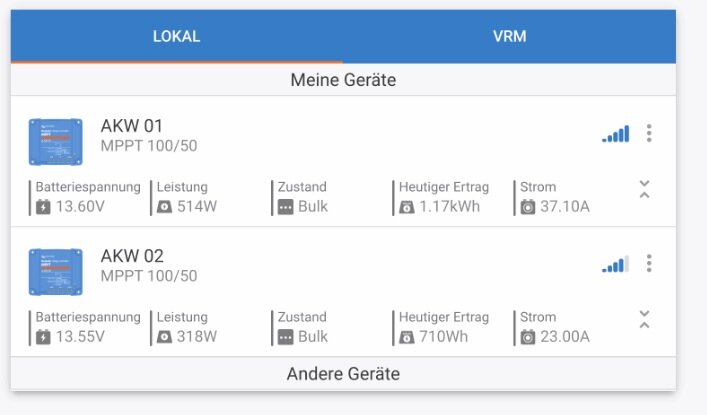Viewport: 707px width, 415px height.
Task: Click the AKW 01 MPPT device thumbnail
Action: (x=55, y=142)
